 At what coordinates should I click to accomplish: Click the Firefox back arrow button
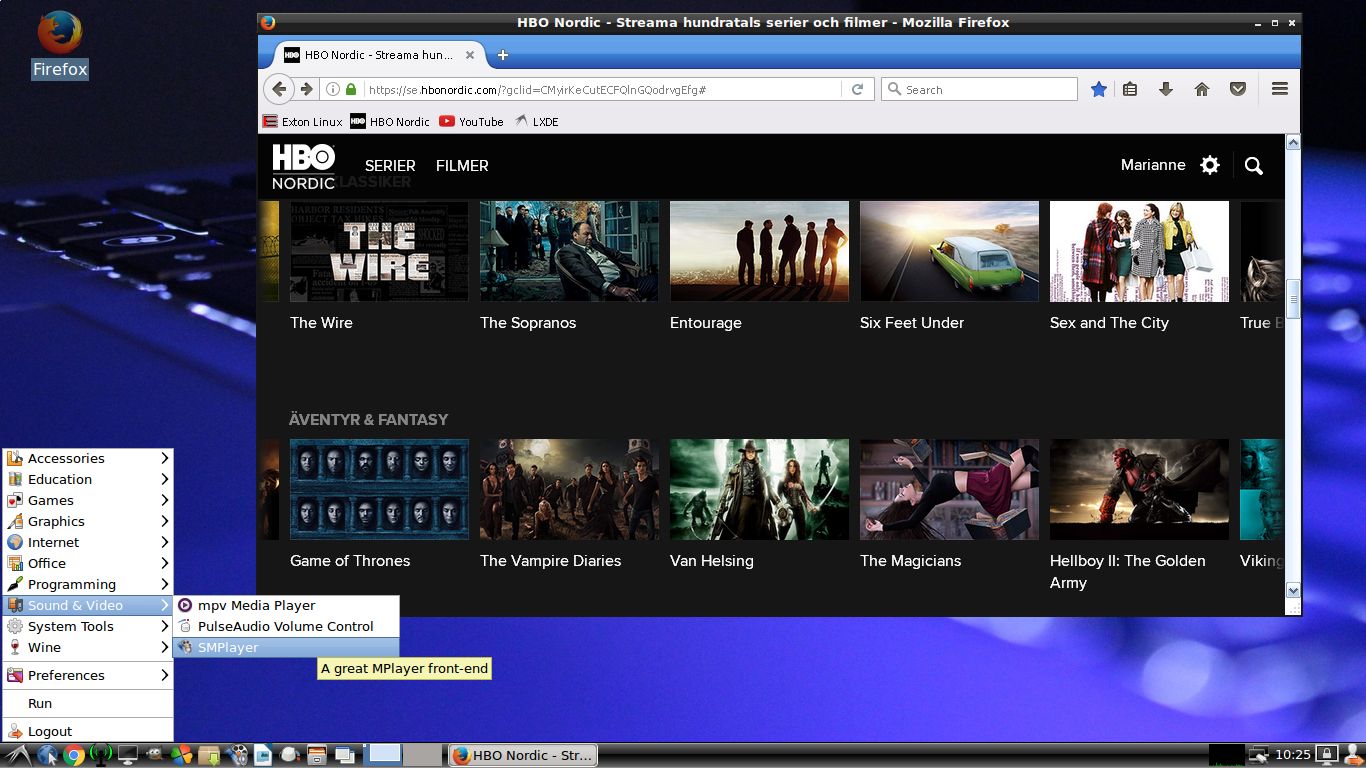click(x=279, y=89)
